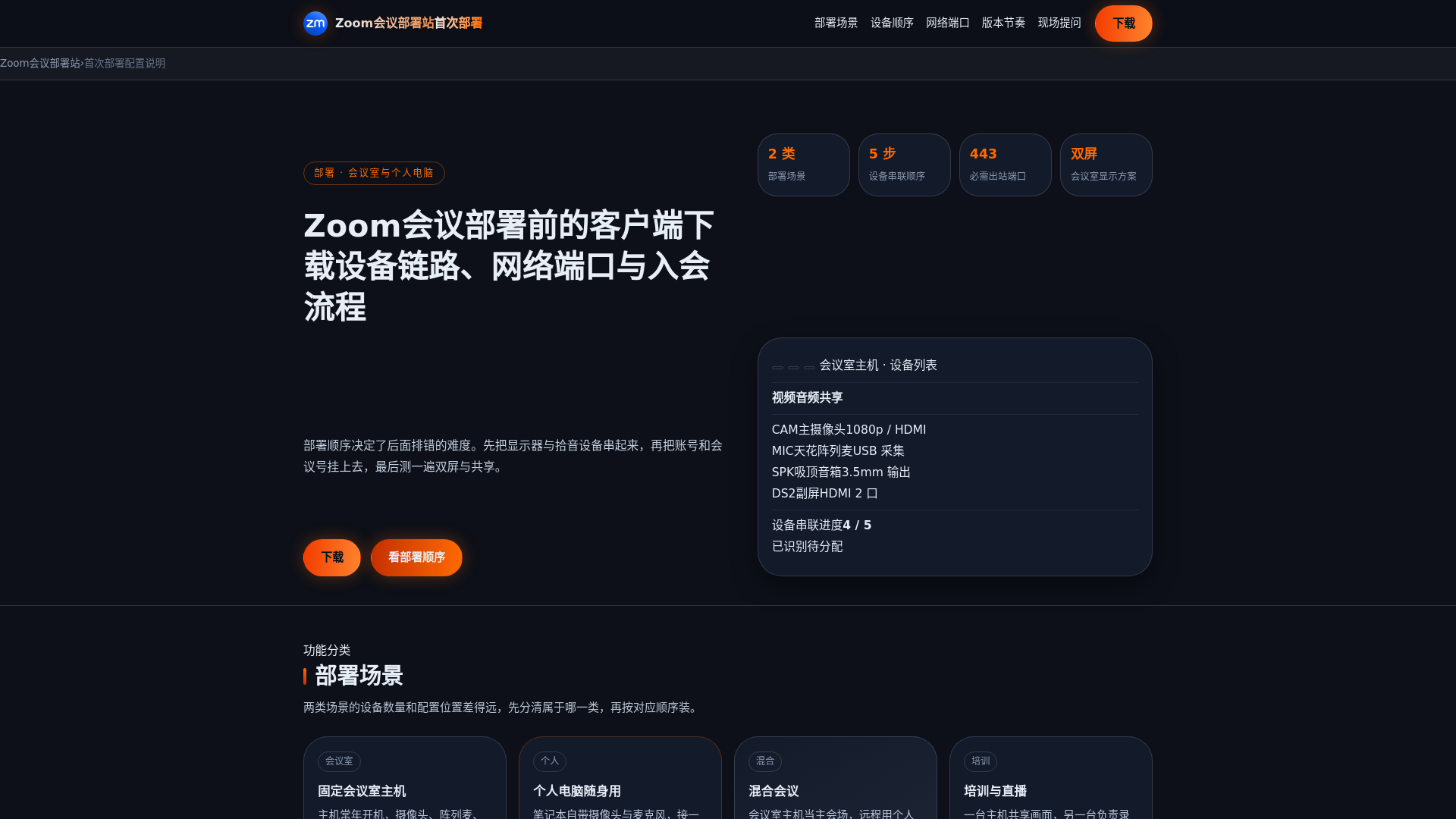
Task: Click the blue zm logo icon
Action: point(315,24)
